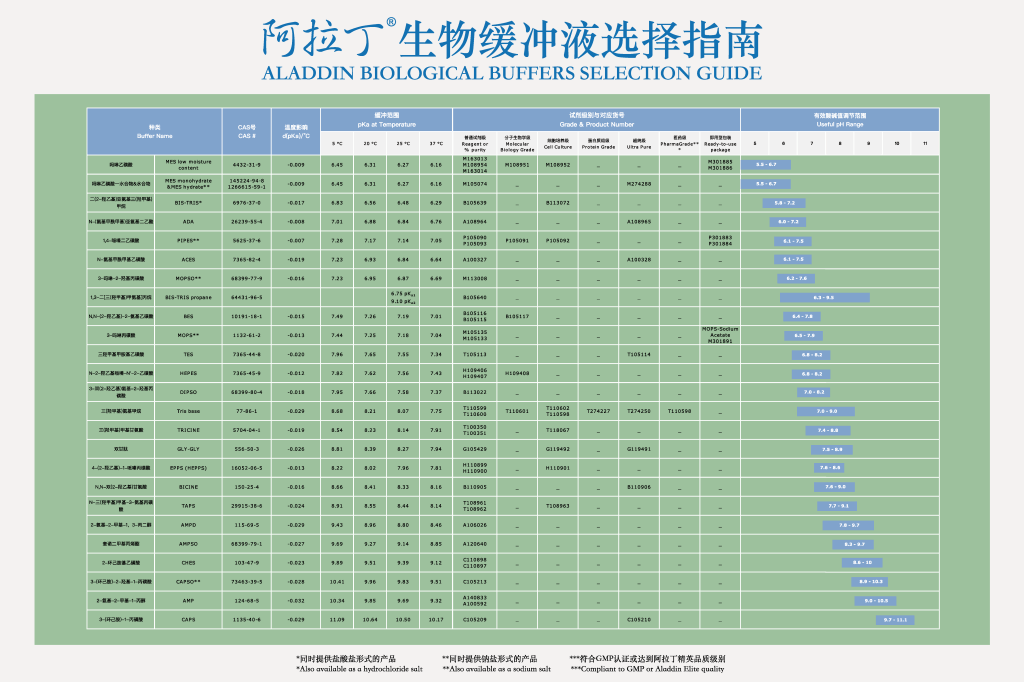Select product number 'A108965'
This screenshot has width=1024, height=682.
(639, 221)
